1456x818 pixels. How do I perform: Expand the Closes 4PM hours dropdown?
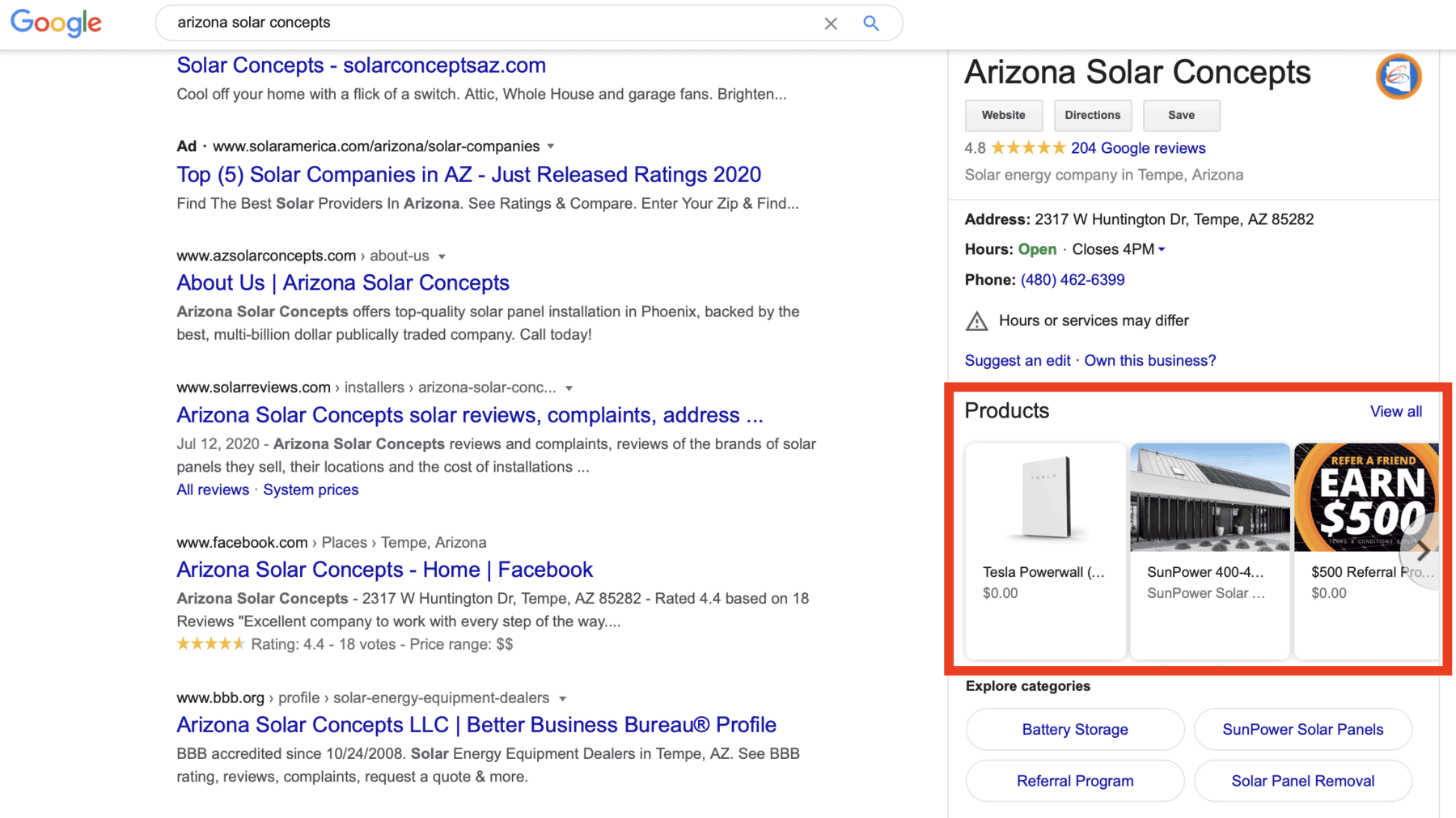click(1162, 250)
